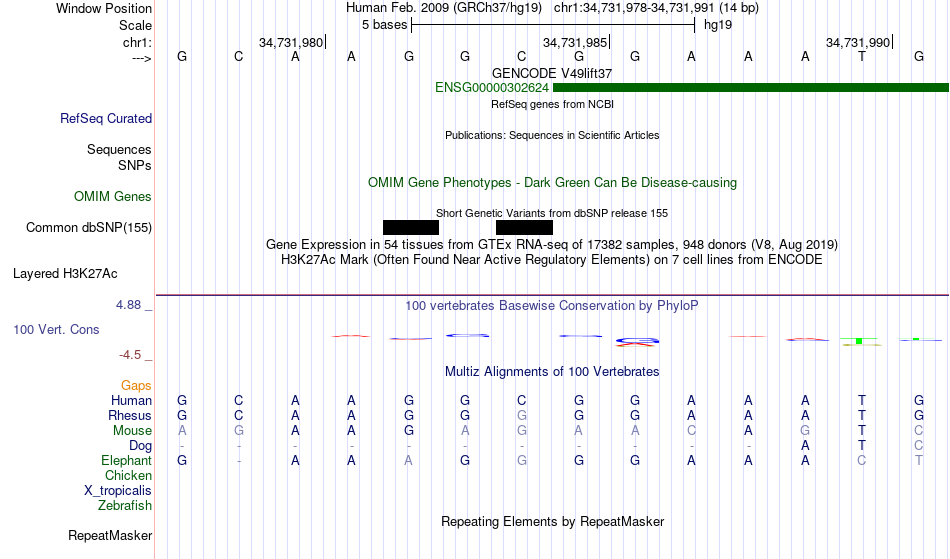Click the orange Gaps label
Image resolution: width=950 pixels, height=559 pixels.
[136, 386]
